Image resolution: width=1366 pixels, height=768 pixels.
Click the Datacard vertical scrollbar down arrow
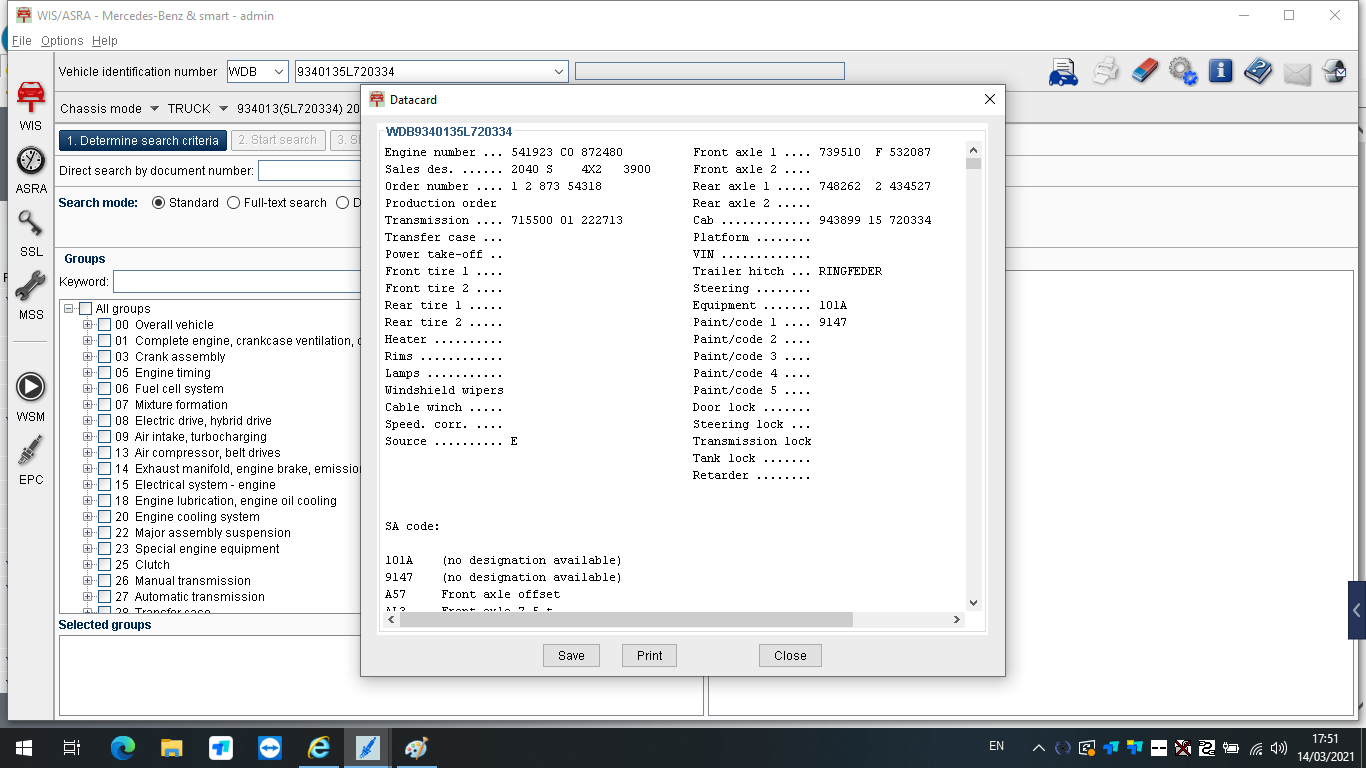click(974, 603)
